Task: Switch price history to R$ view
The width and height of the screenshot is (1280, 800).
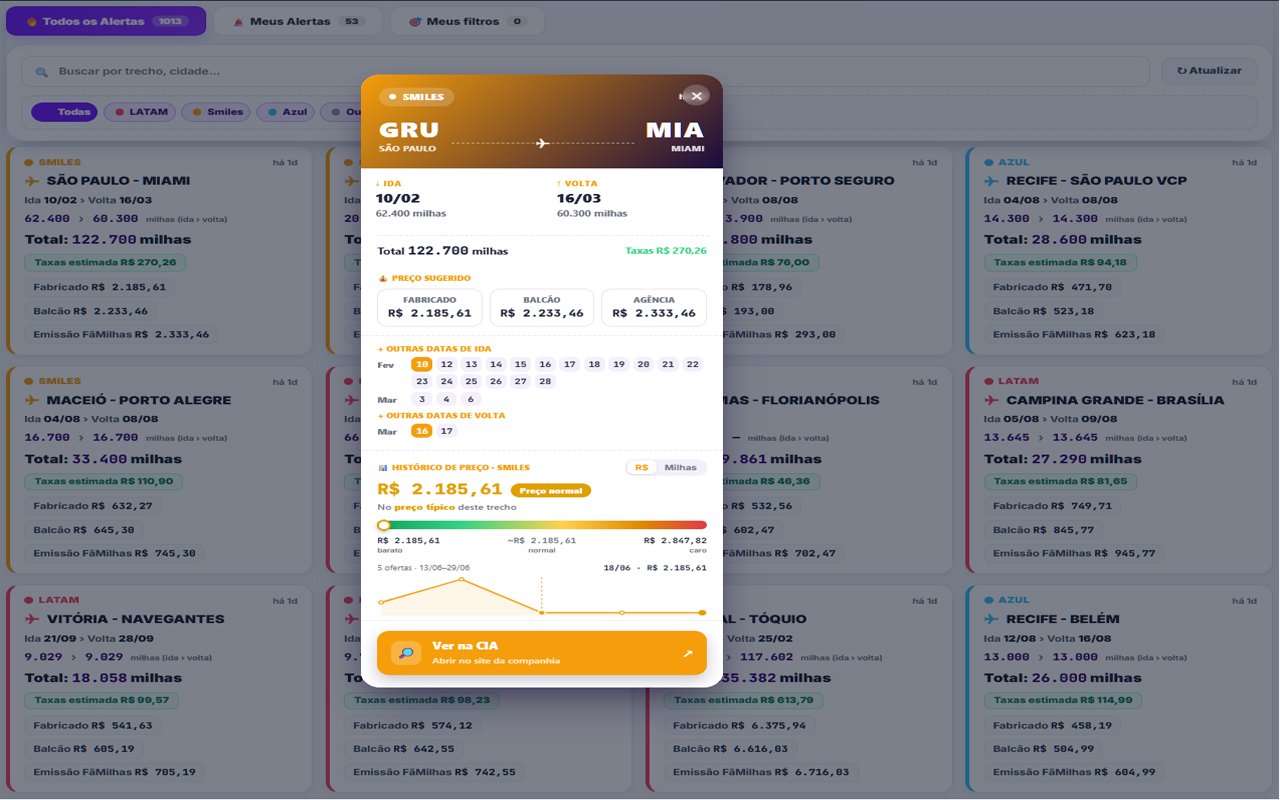Action: (641, 468)
